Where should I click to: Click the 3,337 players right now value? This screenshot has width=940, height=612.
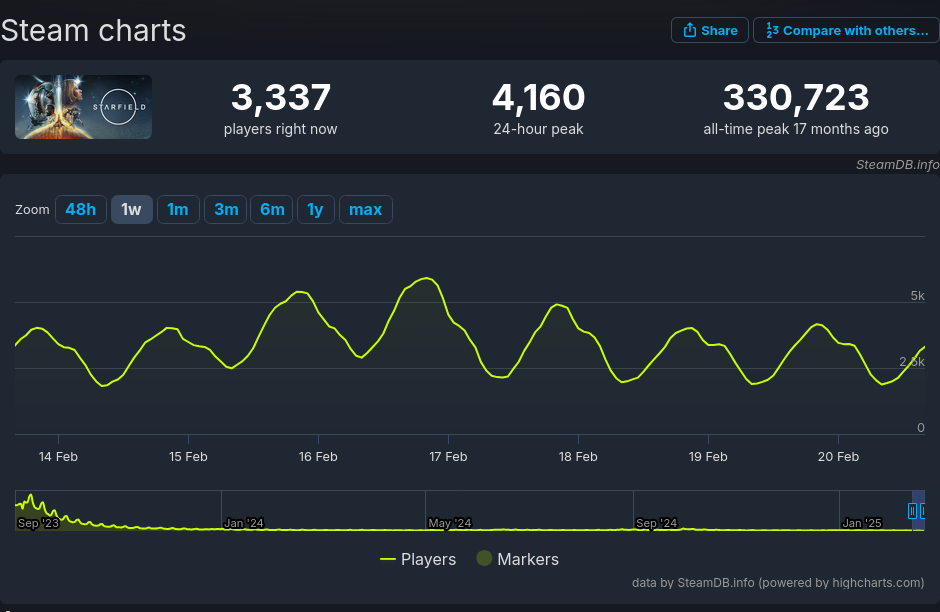281,97
